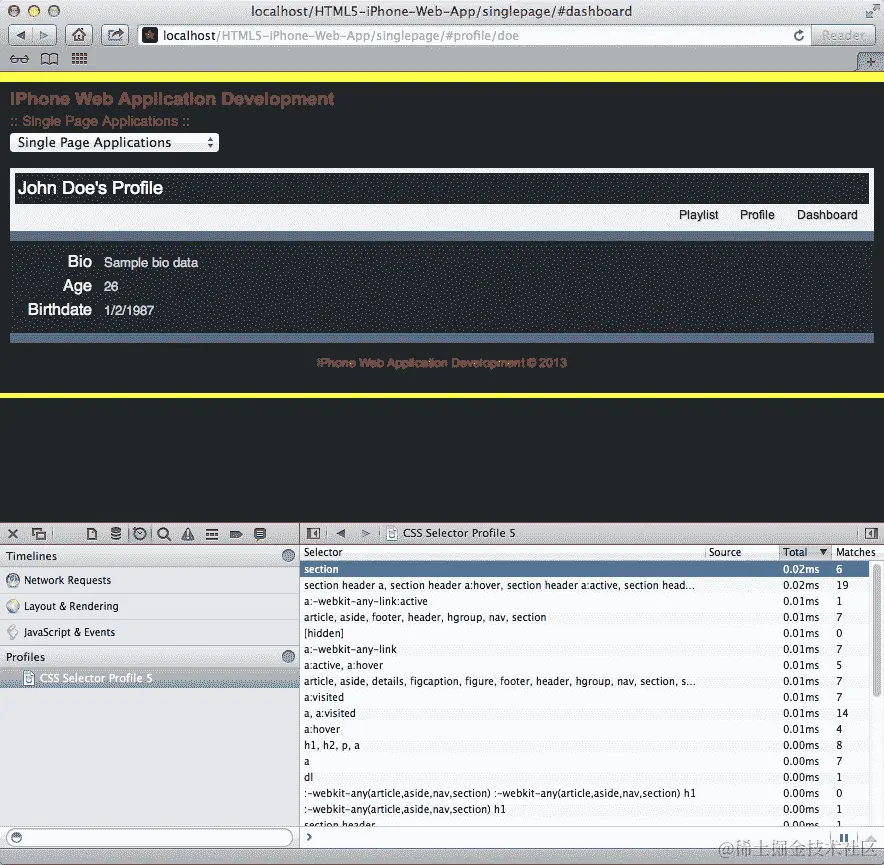Screen dimensions: 884x865
Task: Sort by the Matches column header
Action: coord(855,552)
